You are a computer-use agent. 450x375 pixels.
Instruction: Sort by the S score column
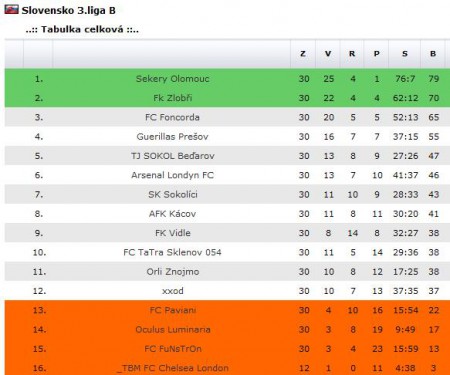tap(405, 54)
